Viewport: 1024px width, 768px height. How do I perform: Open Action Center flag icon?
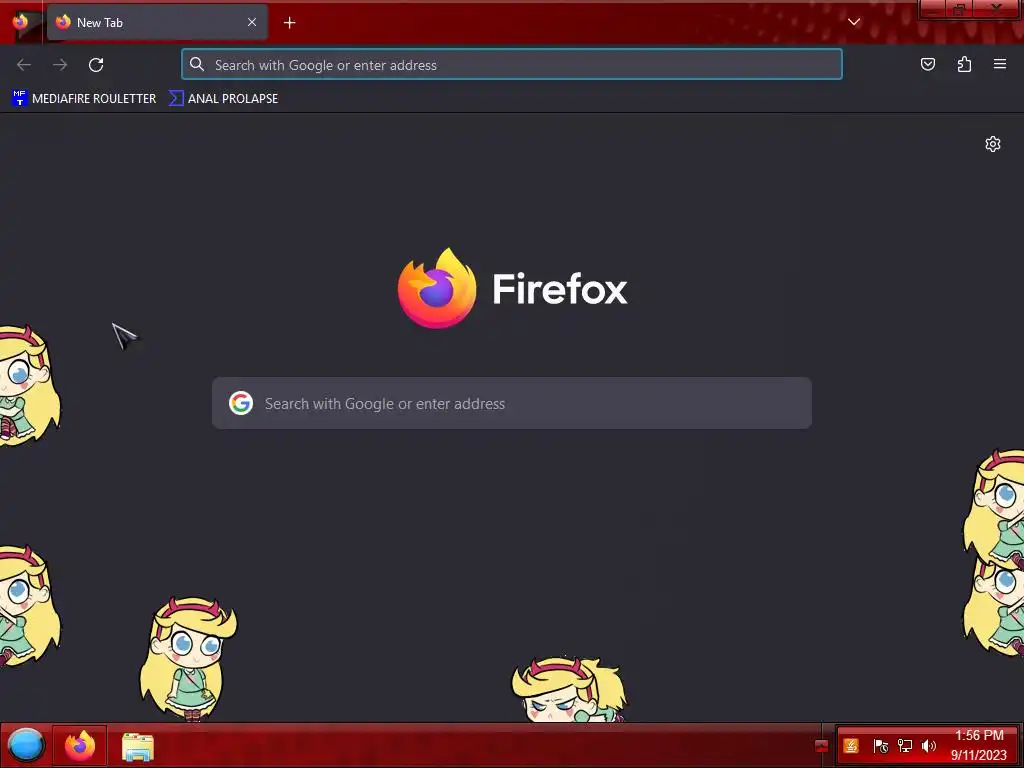click(880, 746)
